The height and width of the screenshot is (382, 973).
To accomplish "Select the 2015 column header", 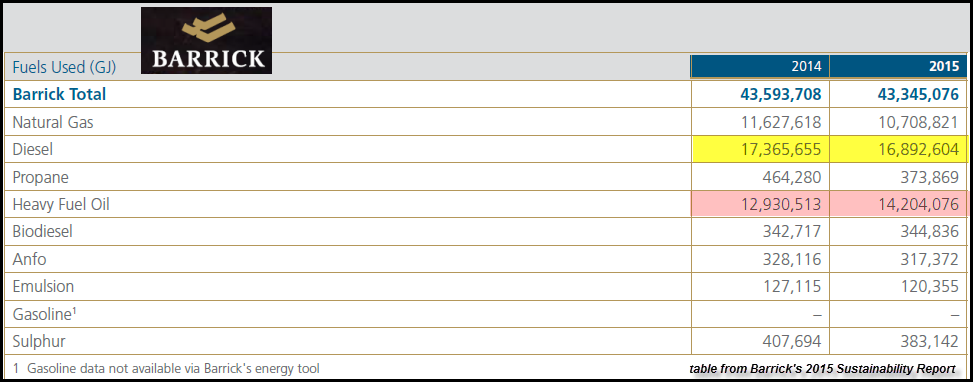I will pyautogui.click(x=898, y=66).
